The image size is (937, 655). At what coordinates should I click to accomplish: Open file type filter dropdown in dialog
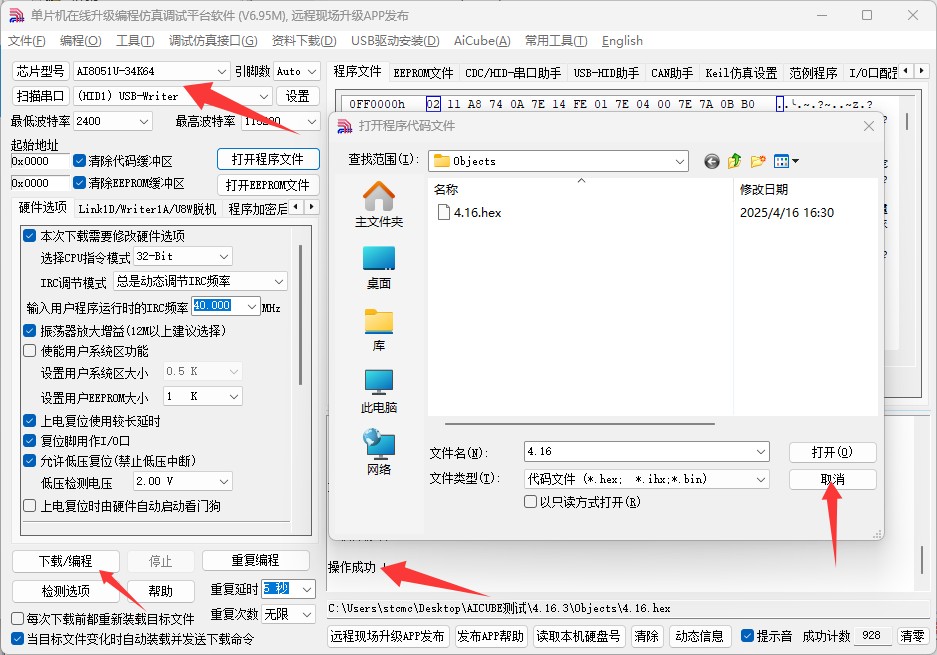coord(646,479)
